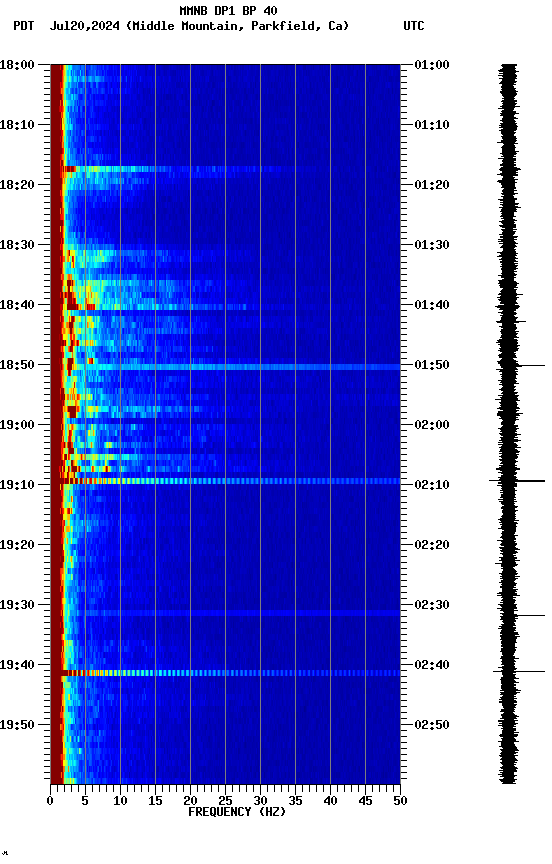Click the 18:50 PDT time label

click(17, 365)
